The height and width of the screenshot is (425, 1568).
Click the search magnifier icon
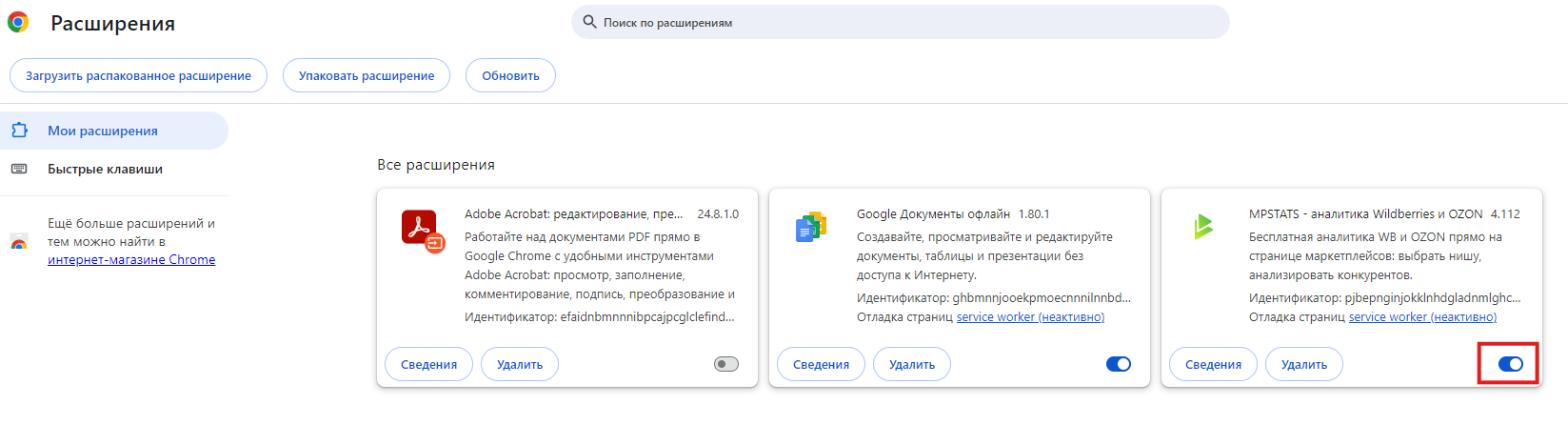589,22
